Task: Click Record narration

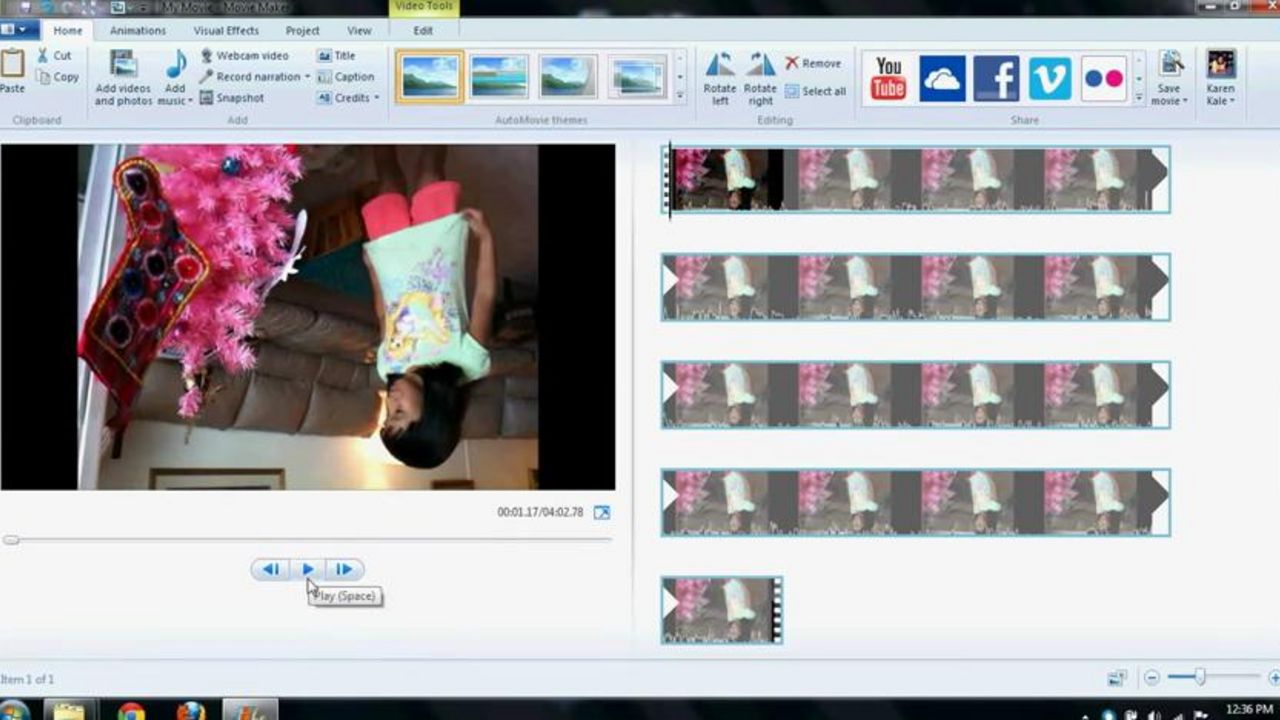Action: click(250, 77)
